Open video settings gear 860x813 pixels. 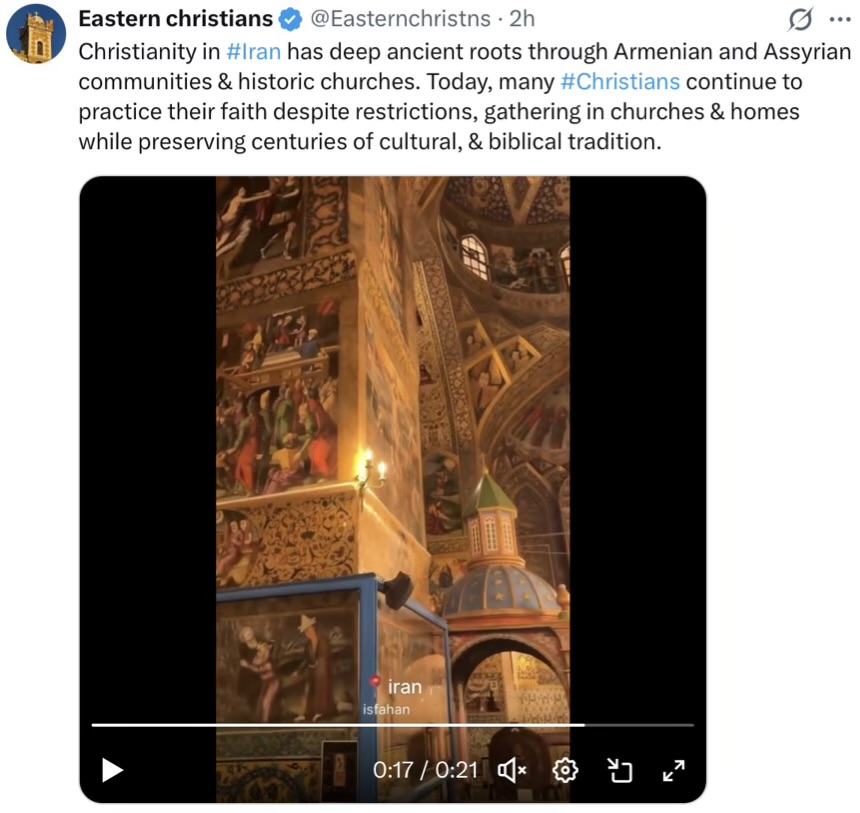click(565, 770)
